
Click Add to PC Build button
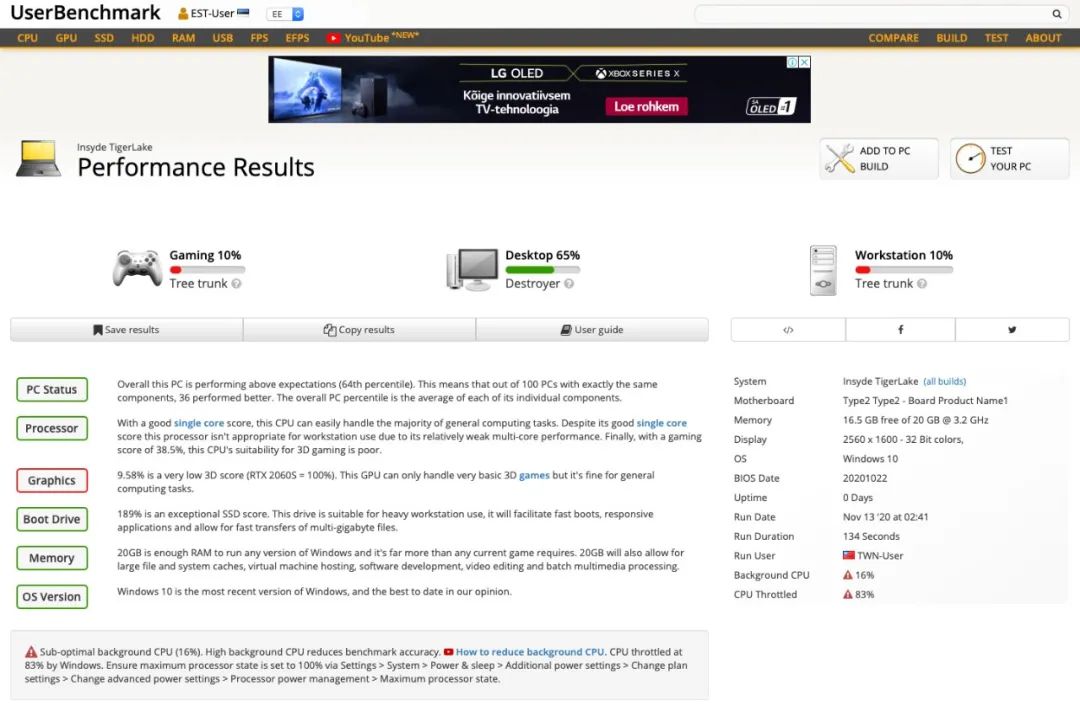point(879,159)
